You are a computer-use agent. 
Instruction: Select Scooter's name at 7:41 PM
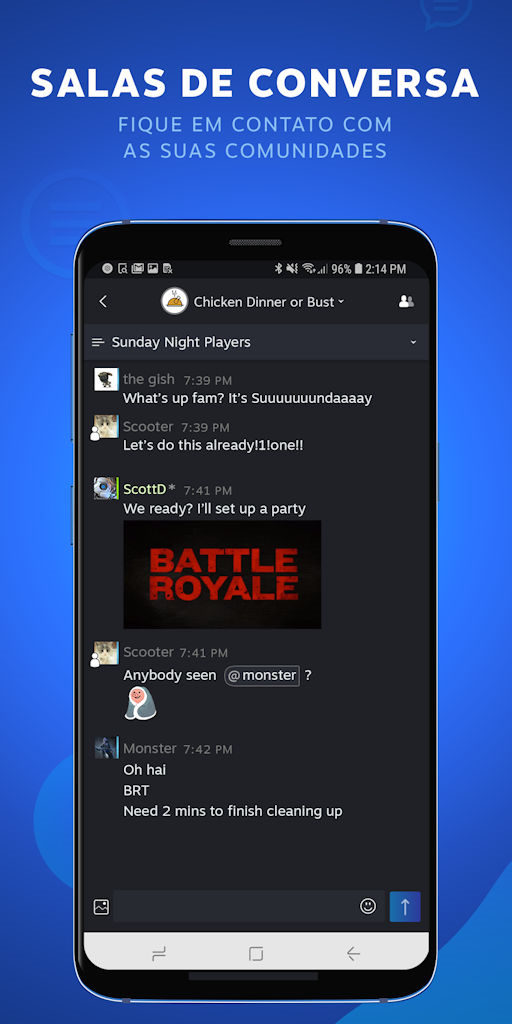148,652
